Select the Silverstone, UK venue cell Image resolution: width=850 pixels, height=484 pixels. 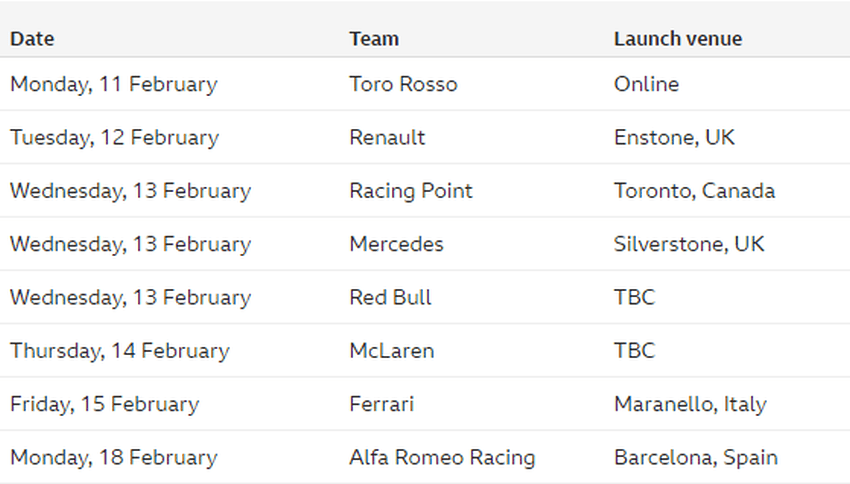pyautogui.click(x=689, y=244)
